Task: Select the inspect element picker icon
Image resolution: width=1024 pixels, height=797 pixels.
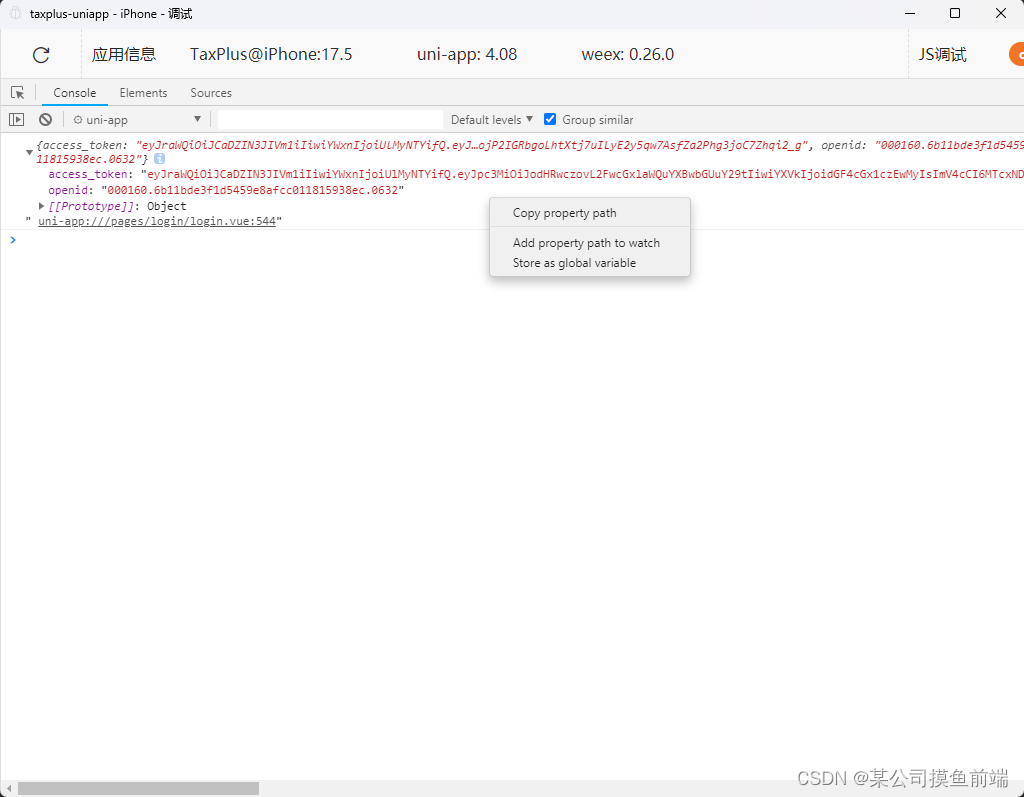Action: (17, 92)
